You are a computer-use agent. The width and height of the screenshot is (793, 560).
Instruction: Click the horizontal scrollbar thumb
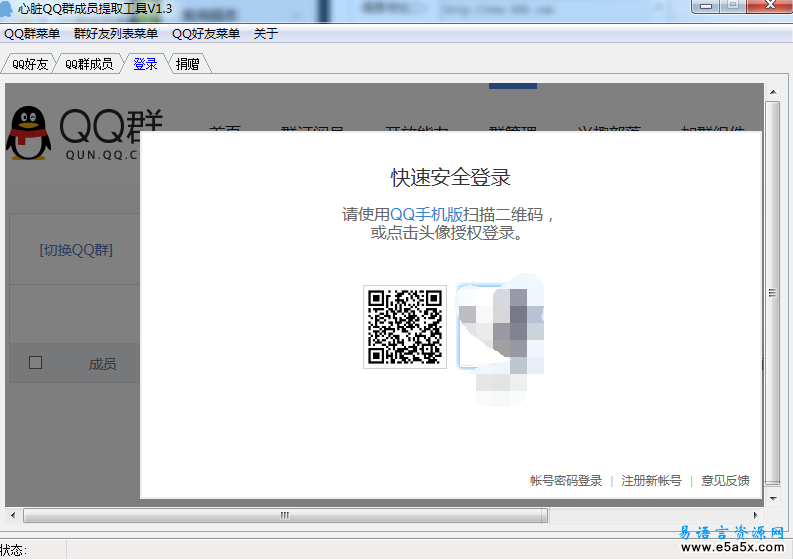tap(285, 515)
